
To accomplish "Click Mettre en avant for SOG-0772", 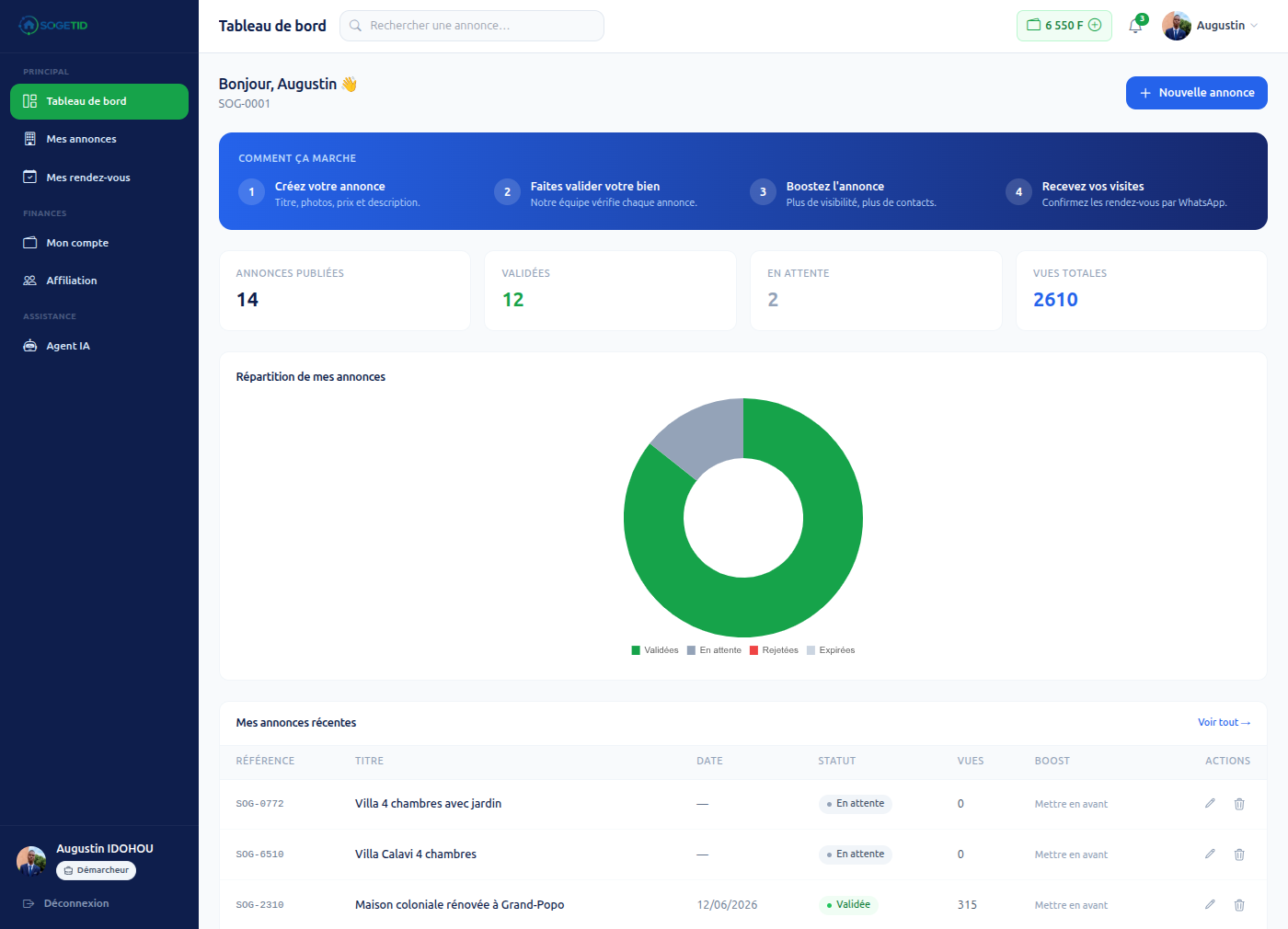I will click(x=1071, y=804).
